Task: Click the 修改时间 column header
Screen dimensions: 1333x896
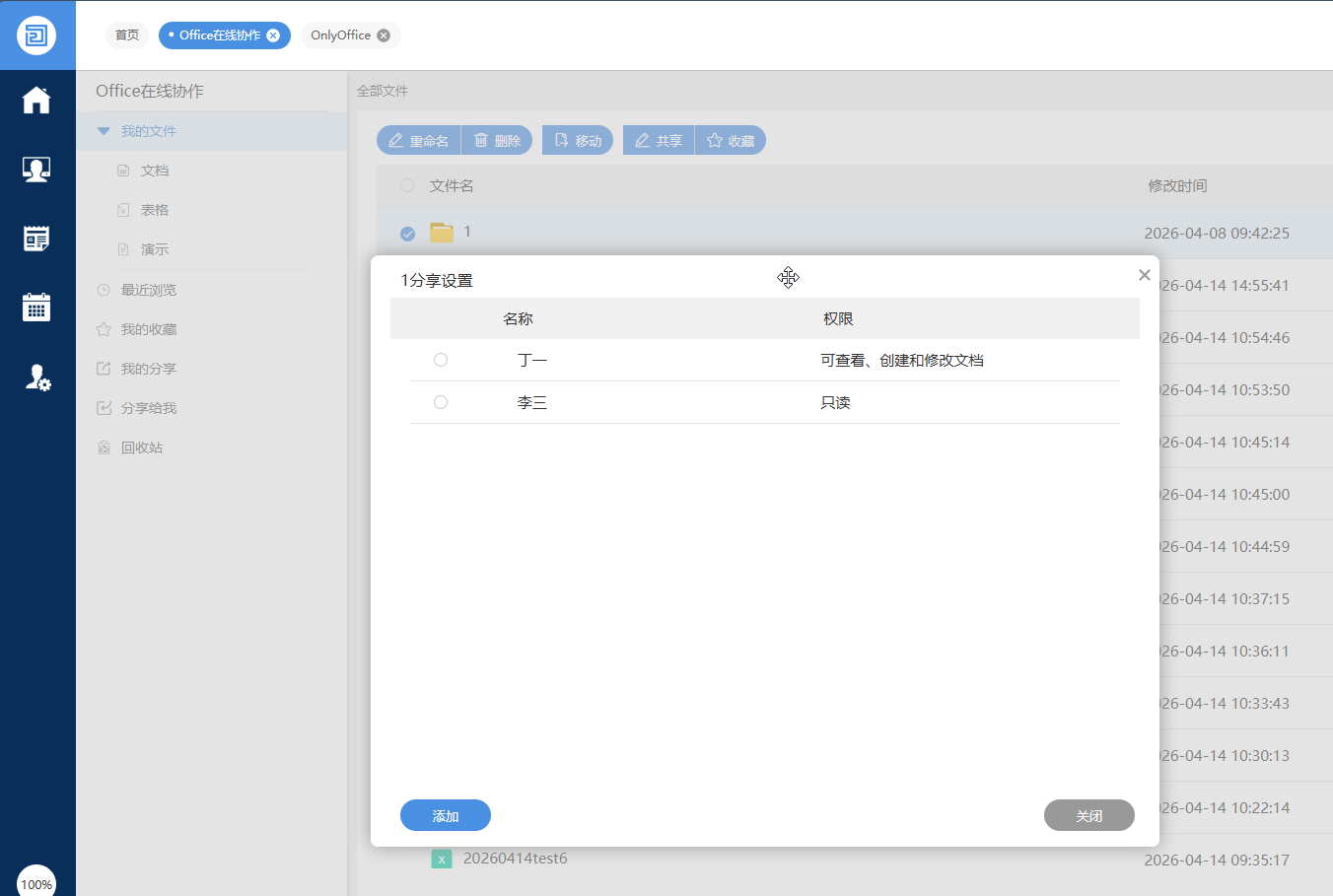Action: pos(1177,185)
